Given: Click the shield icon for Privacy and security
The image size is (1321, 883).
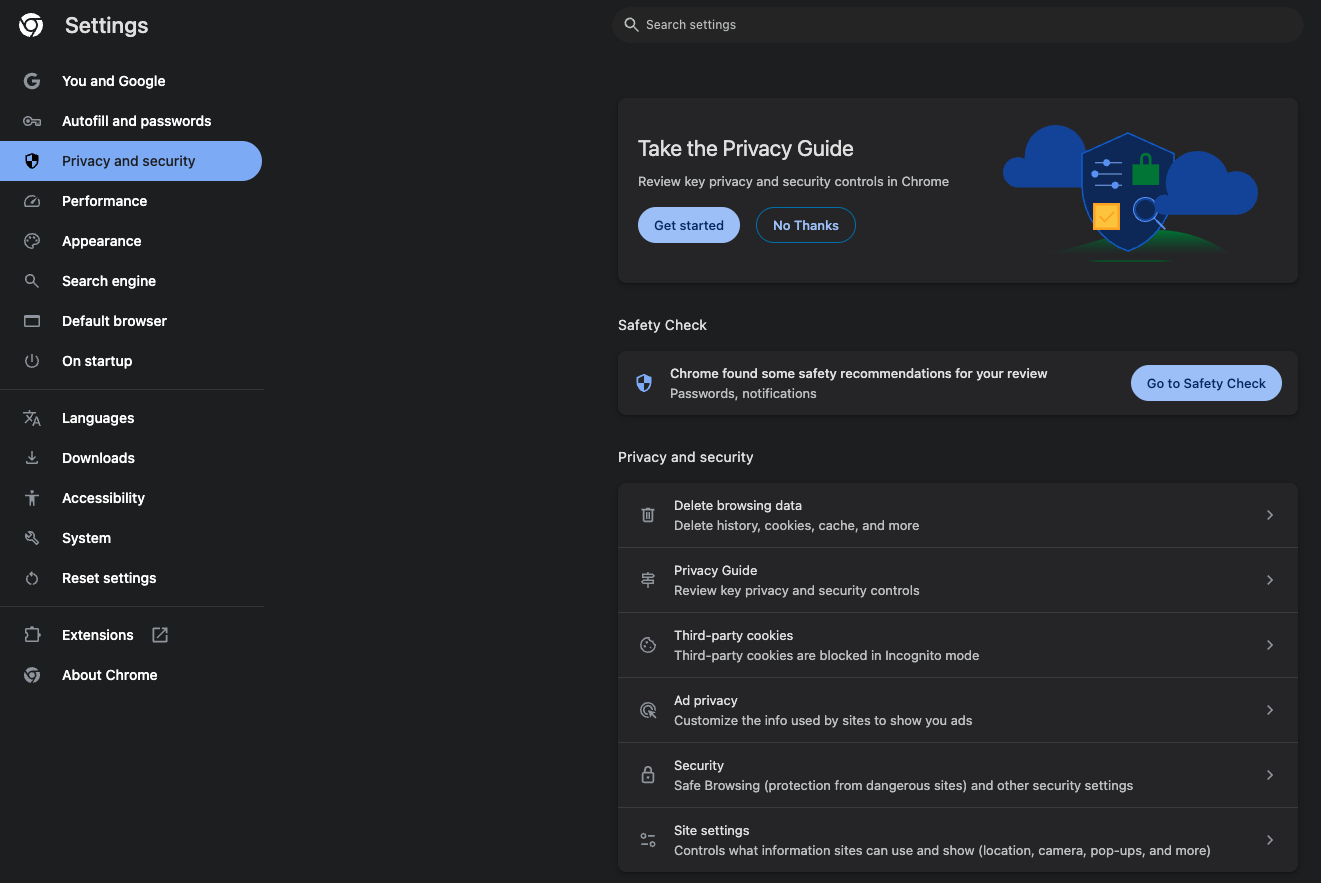Looking at the screenshot, I should pyautogui.click(x=32, y=161).
